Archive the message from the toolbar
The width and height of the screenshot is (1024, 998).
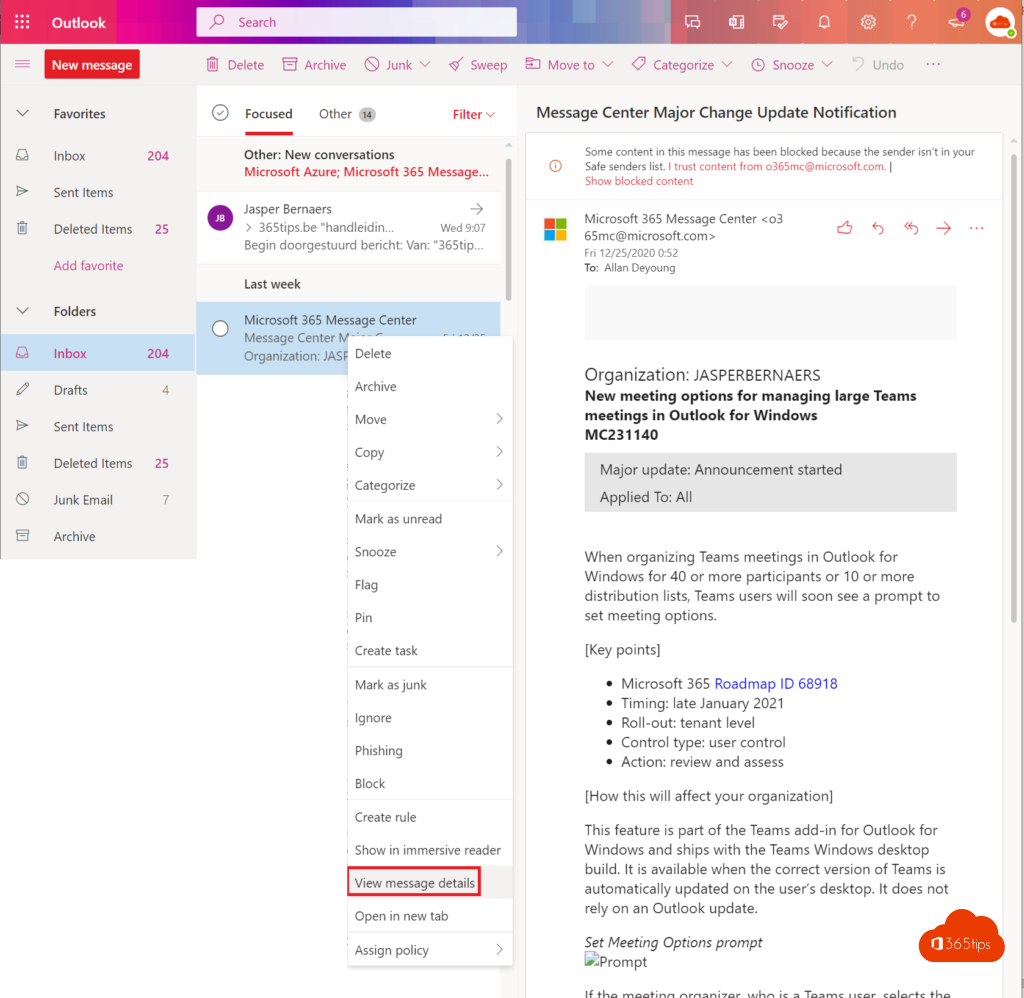[x=314, y=65]
